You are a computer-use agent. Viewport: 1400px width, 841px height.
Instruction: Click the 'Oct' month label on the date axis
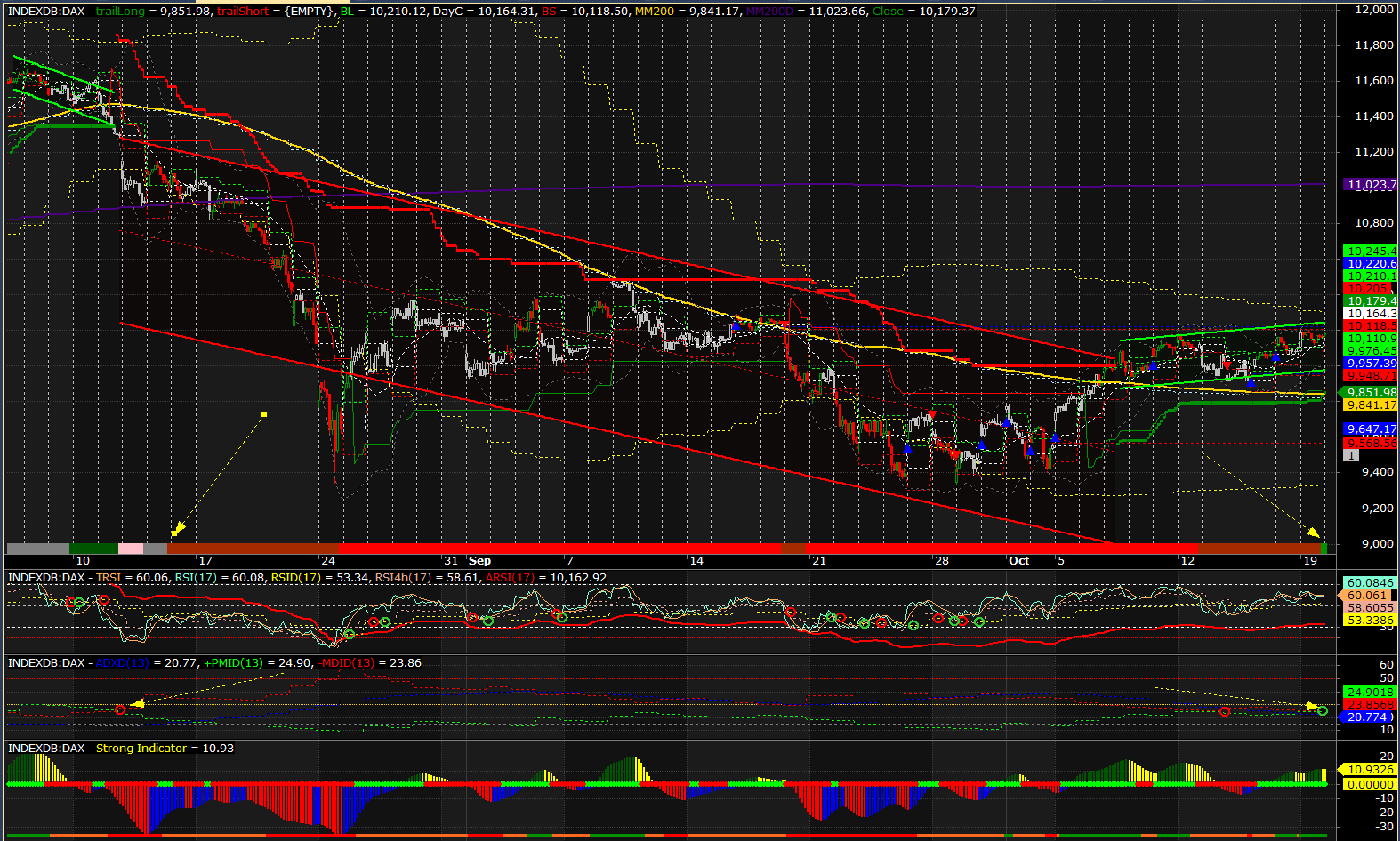[1019, 561]
